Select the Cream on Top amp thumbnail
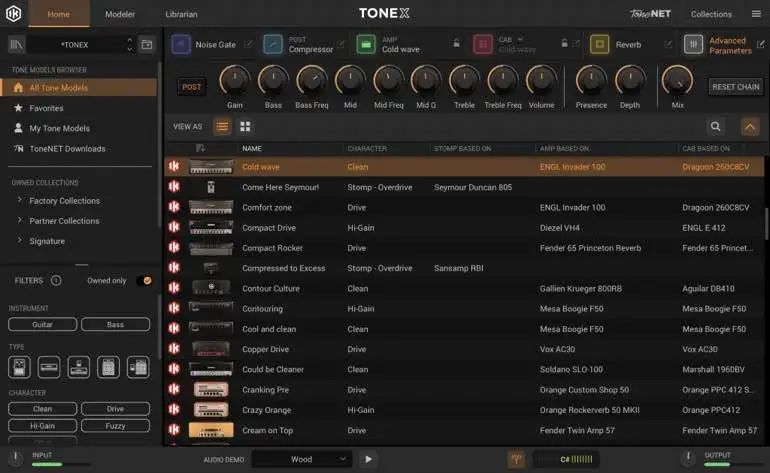The image size is (770, 473). point(211,430)
